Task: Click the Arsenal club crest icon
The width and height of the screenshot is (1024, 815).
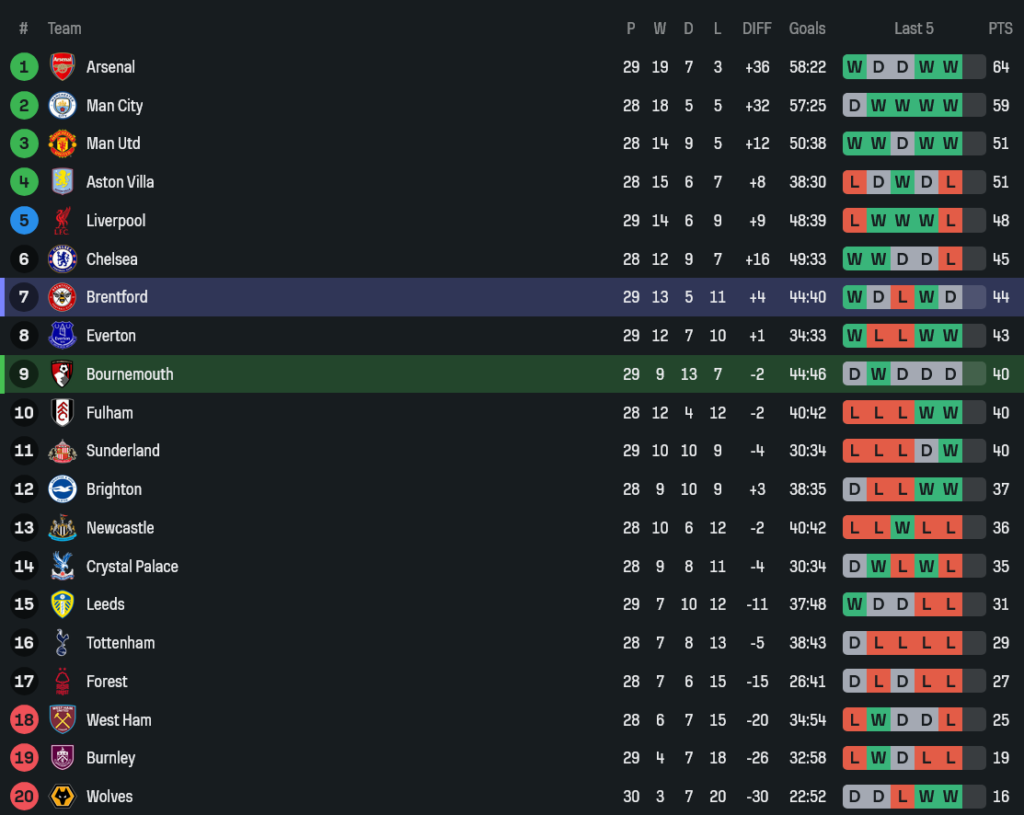Action: (x=62, y=67)
